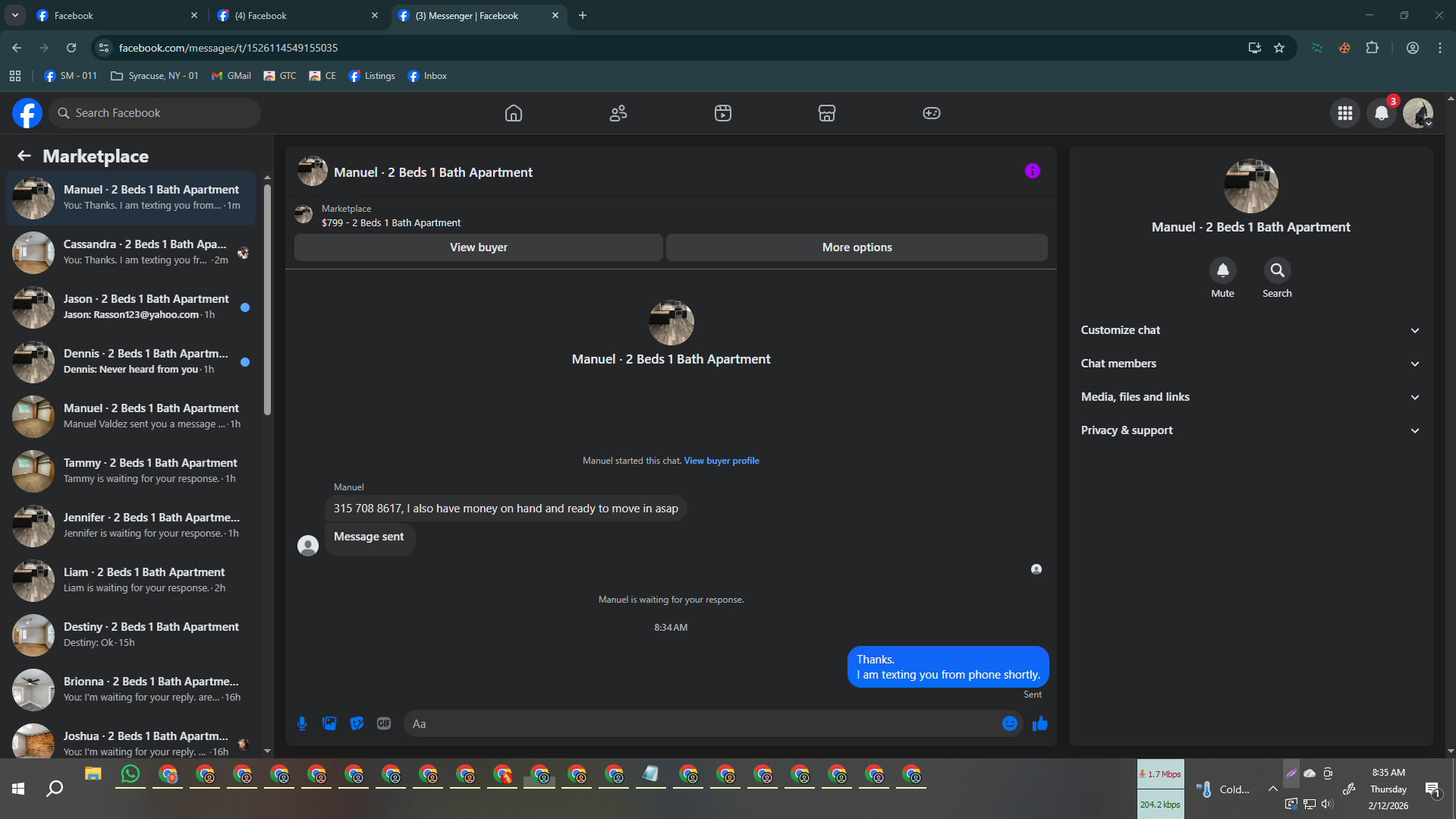1456x819 pixels.
Task: Open a new Chrome tab
Action: click(583, 15)
